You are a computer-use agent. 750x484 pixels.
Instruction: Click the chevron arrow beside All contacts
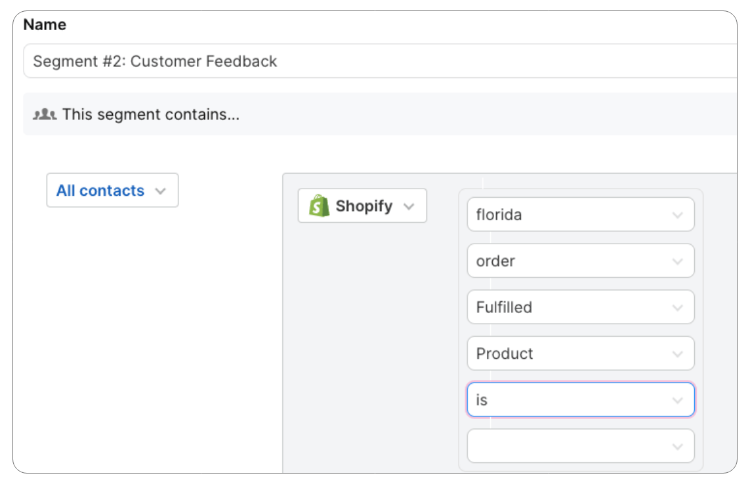(x=161, y=191)
